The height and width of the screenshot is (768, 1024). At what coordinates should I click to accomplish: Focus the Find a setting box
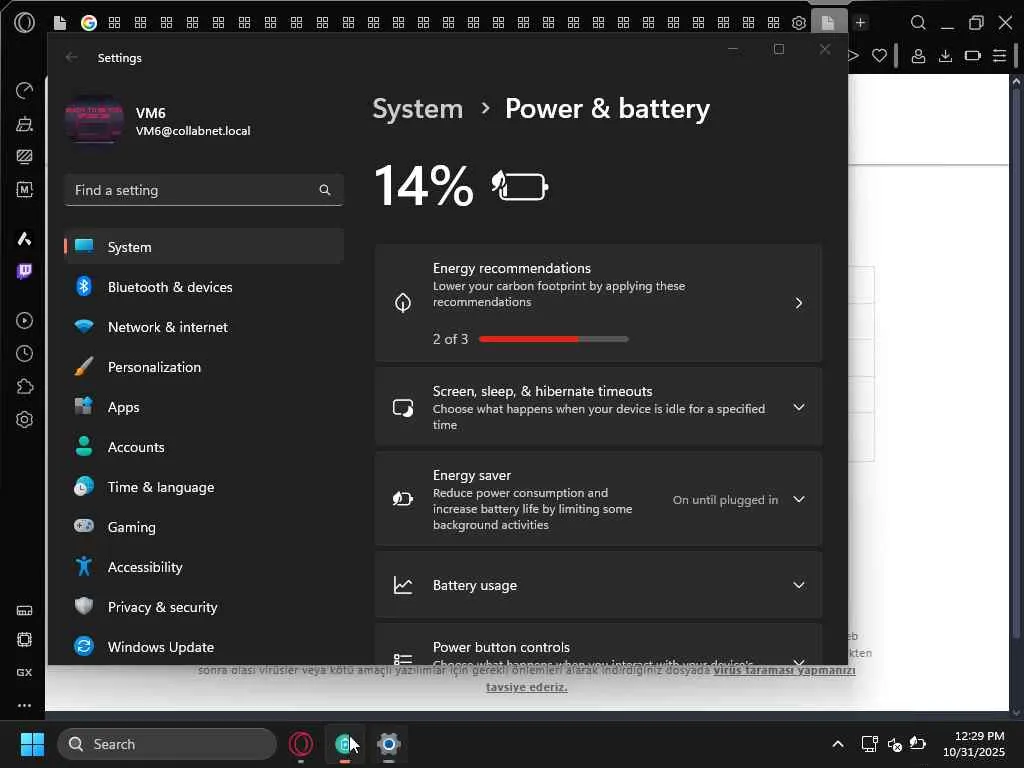[x=204, y=190]
